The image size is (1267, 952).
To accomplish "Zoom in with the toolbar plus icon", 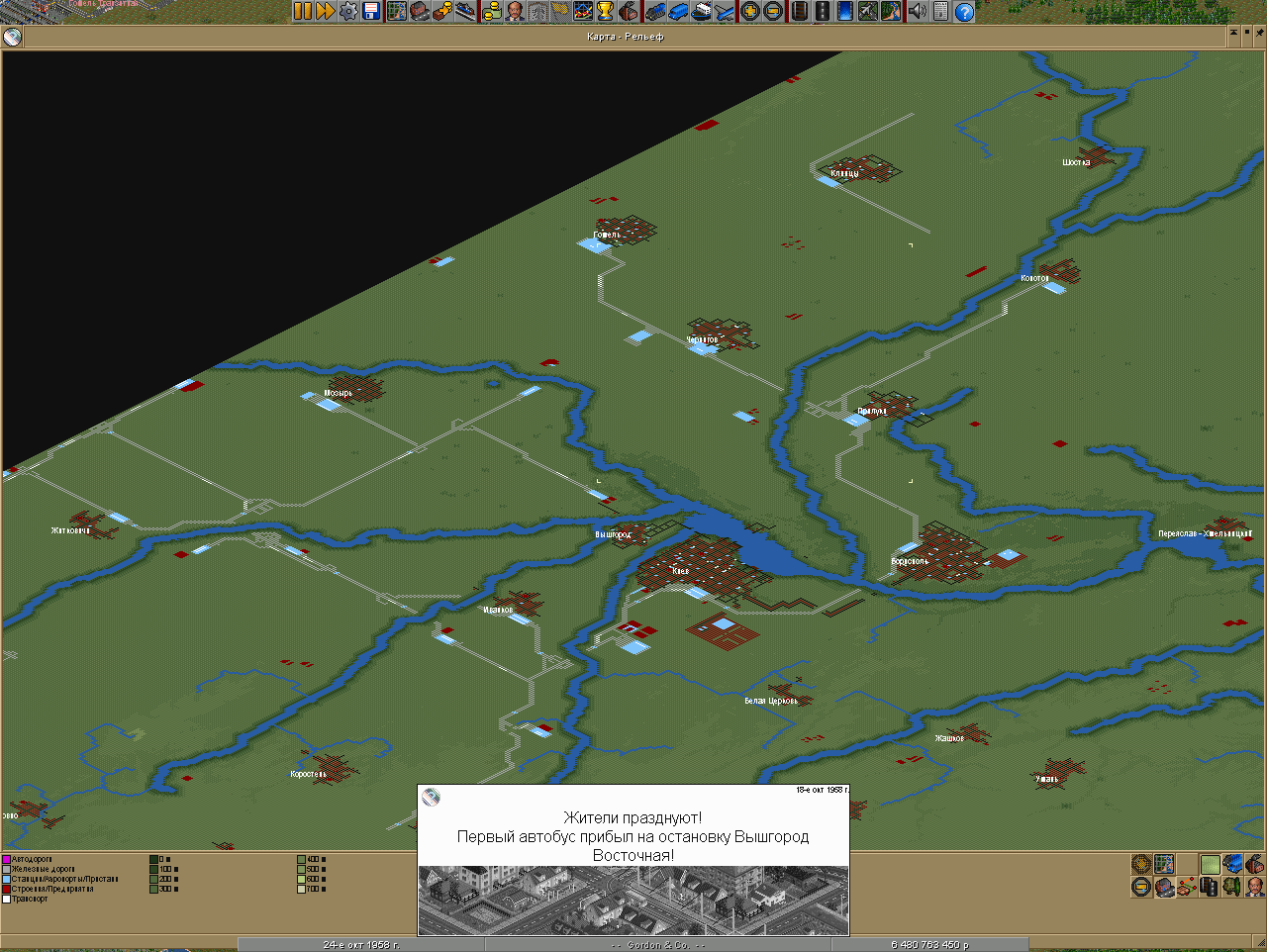I will coord(750,11).
